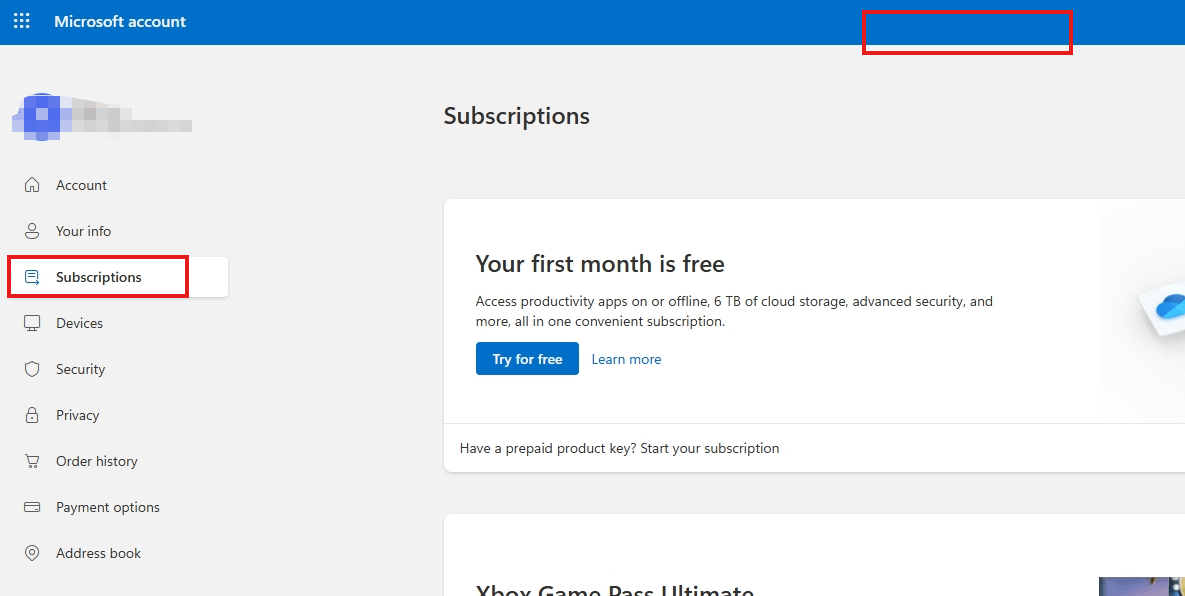Click the Try for free button
Viewport: 1185px width, 596px height.
[x=528, y=359]
